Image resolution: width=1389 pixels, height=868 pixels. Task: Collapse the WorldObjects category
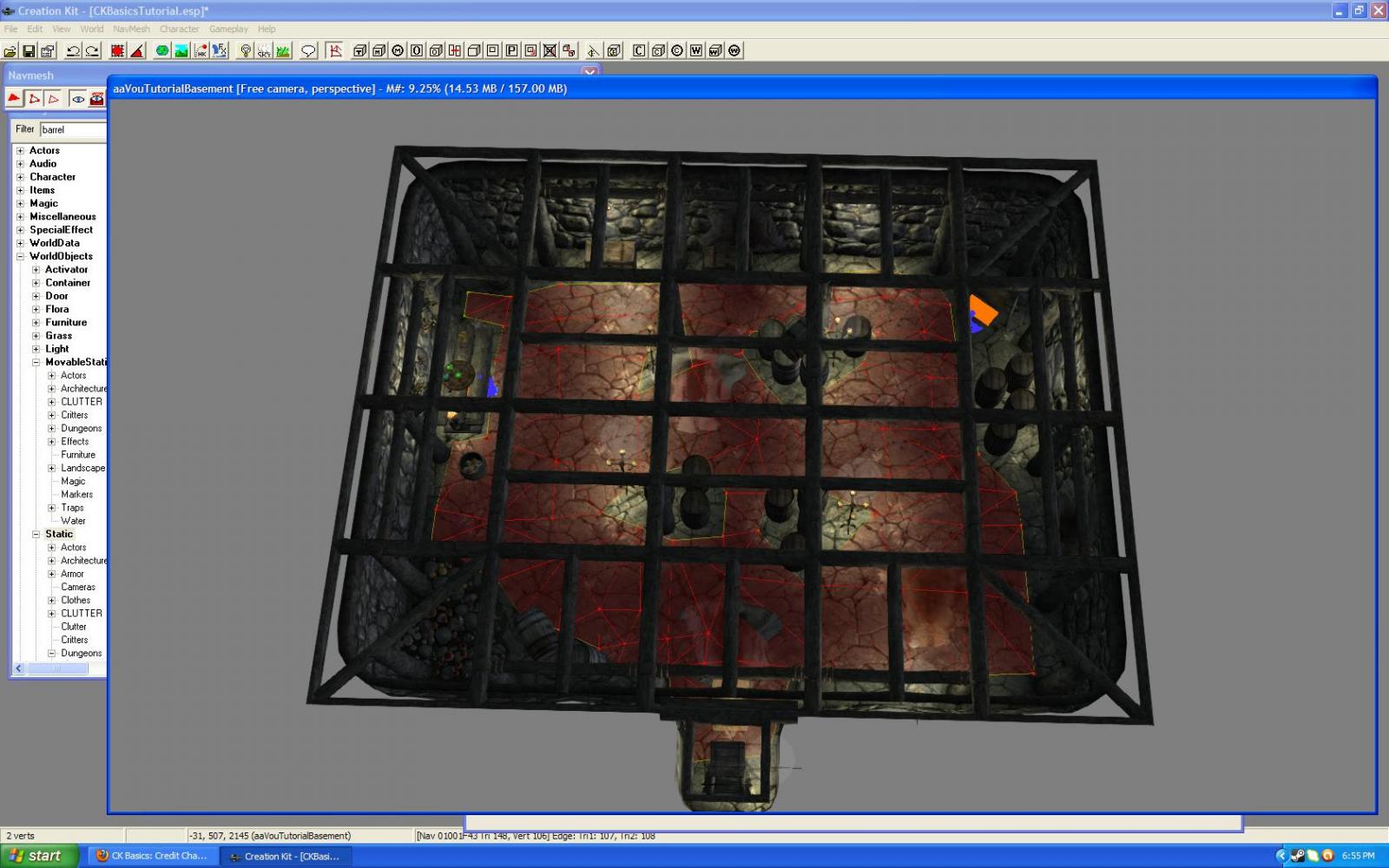click(20, 257)
